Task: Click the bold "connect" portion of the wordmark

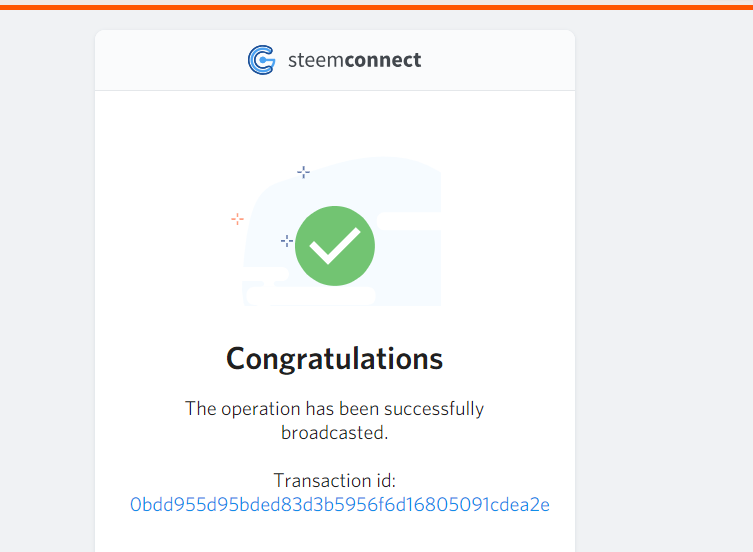Action: point(383,60)
